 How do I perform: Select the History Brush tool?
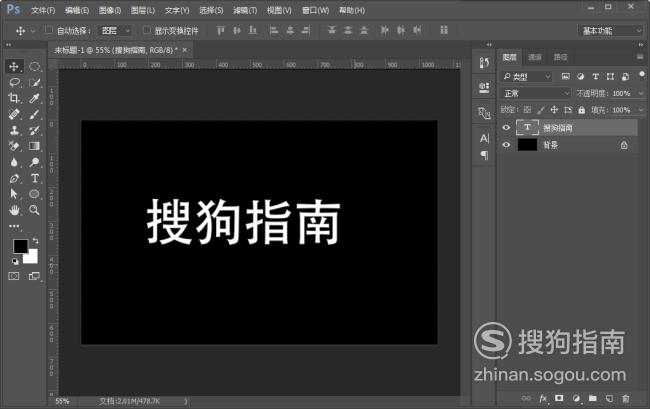point(34,131)
